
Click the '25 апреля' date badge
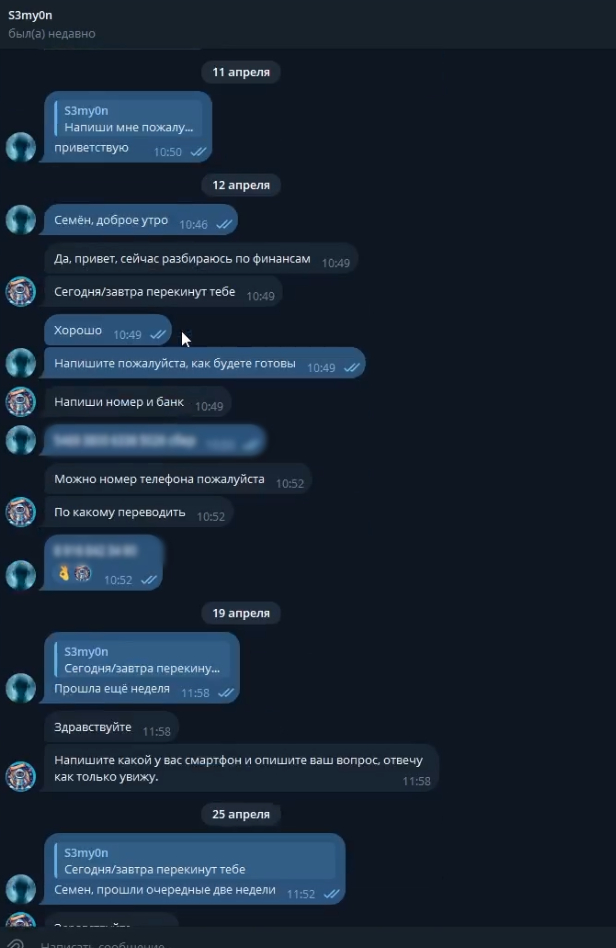click(x=241, y=814)
